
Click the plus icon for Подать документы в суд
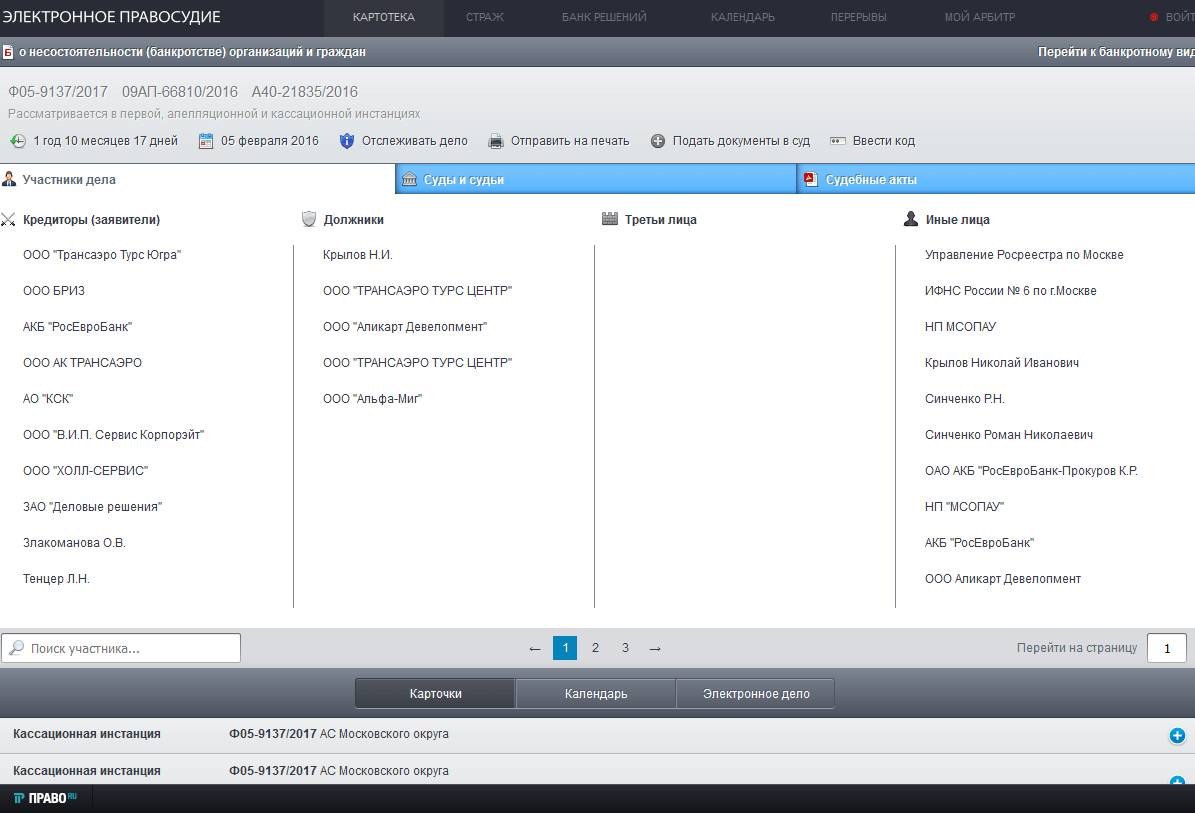(x=658, y=141)
